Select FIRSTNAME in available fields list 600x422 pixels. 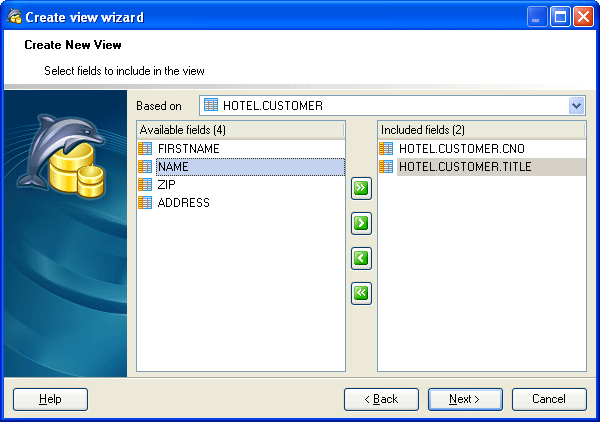[188, 149]
